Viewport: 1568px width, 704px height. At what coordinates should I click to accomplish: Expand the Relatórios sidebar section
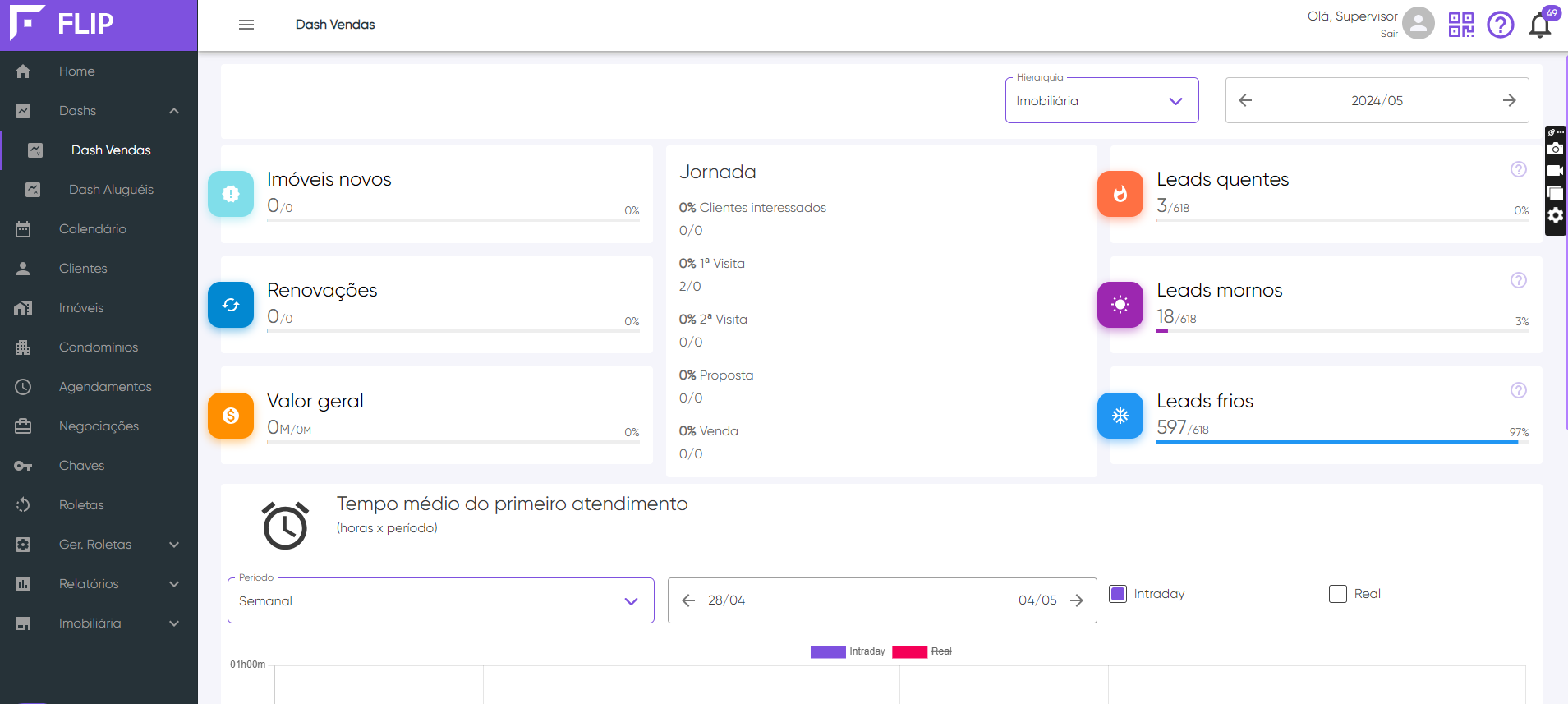(174, 584)
